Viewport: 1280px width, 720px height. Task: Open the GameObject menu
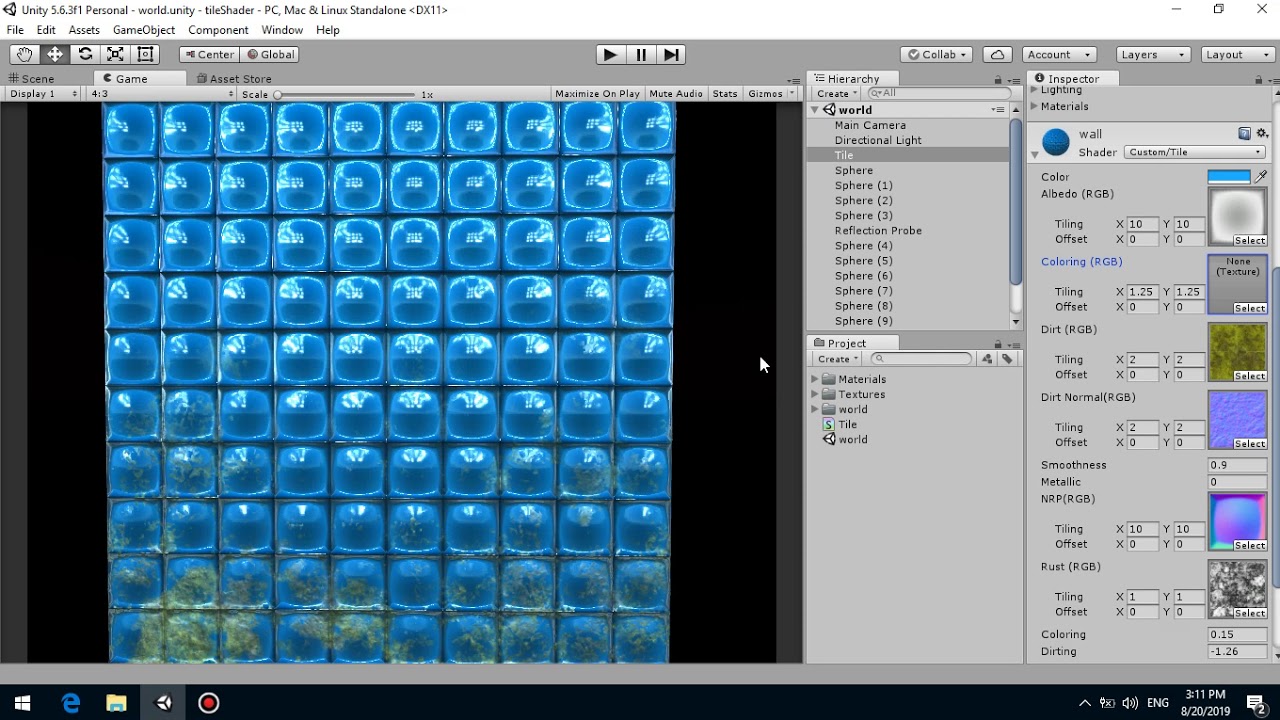coord(143,30)
